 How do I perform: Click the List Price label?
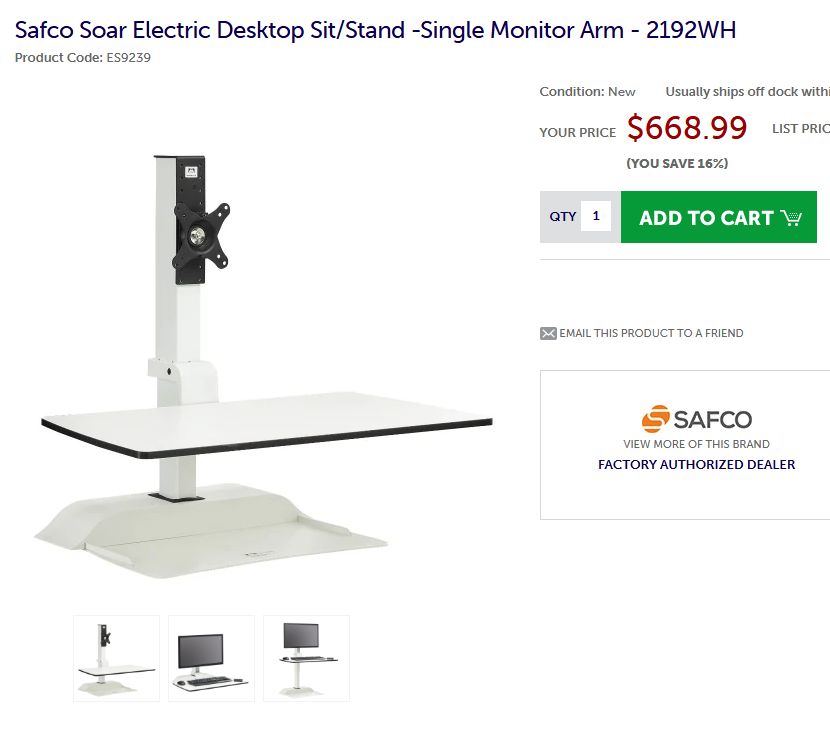(800, 129)
